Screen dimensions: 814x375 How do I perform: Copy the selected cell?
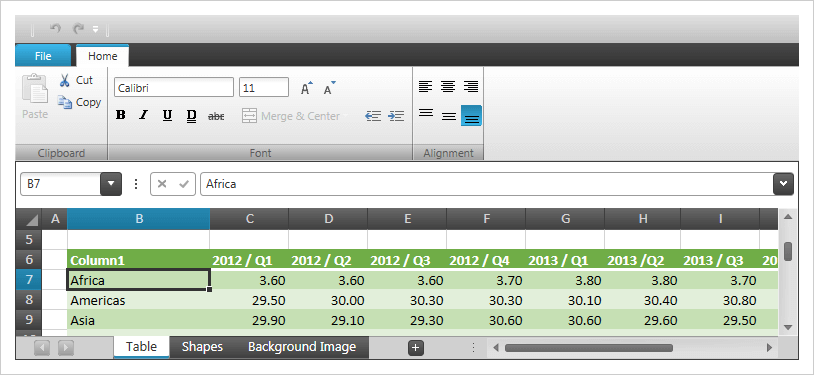(x=79, y=102)
